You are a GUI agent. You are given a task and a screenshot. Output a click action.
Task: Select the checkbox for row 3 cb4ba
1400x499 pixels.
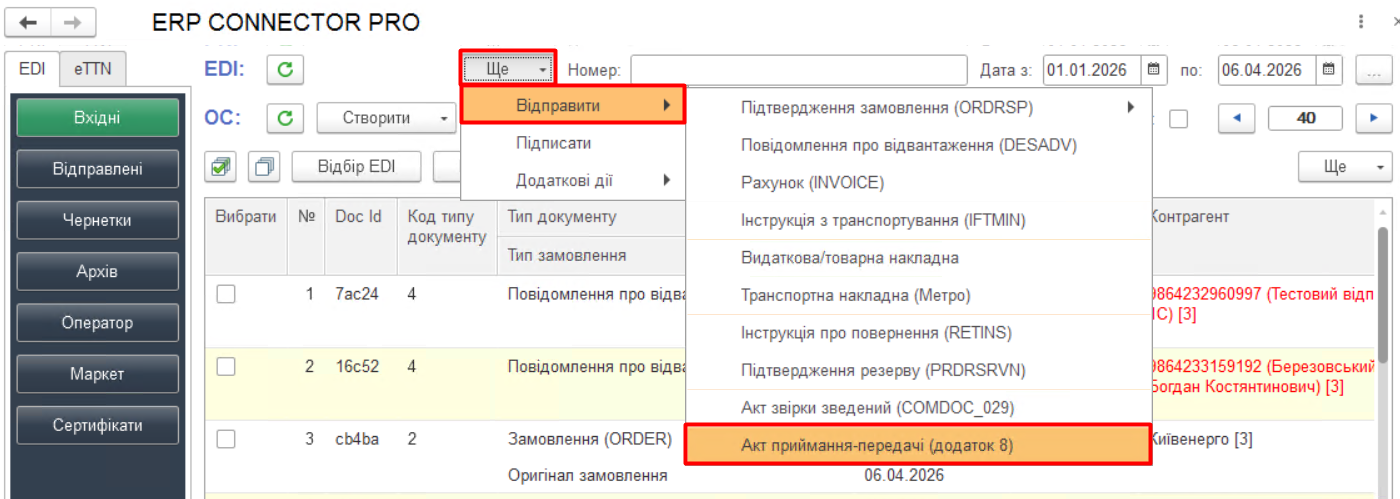point(226,439)
